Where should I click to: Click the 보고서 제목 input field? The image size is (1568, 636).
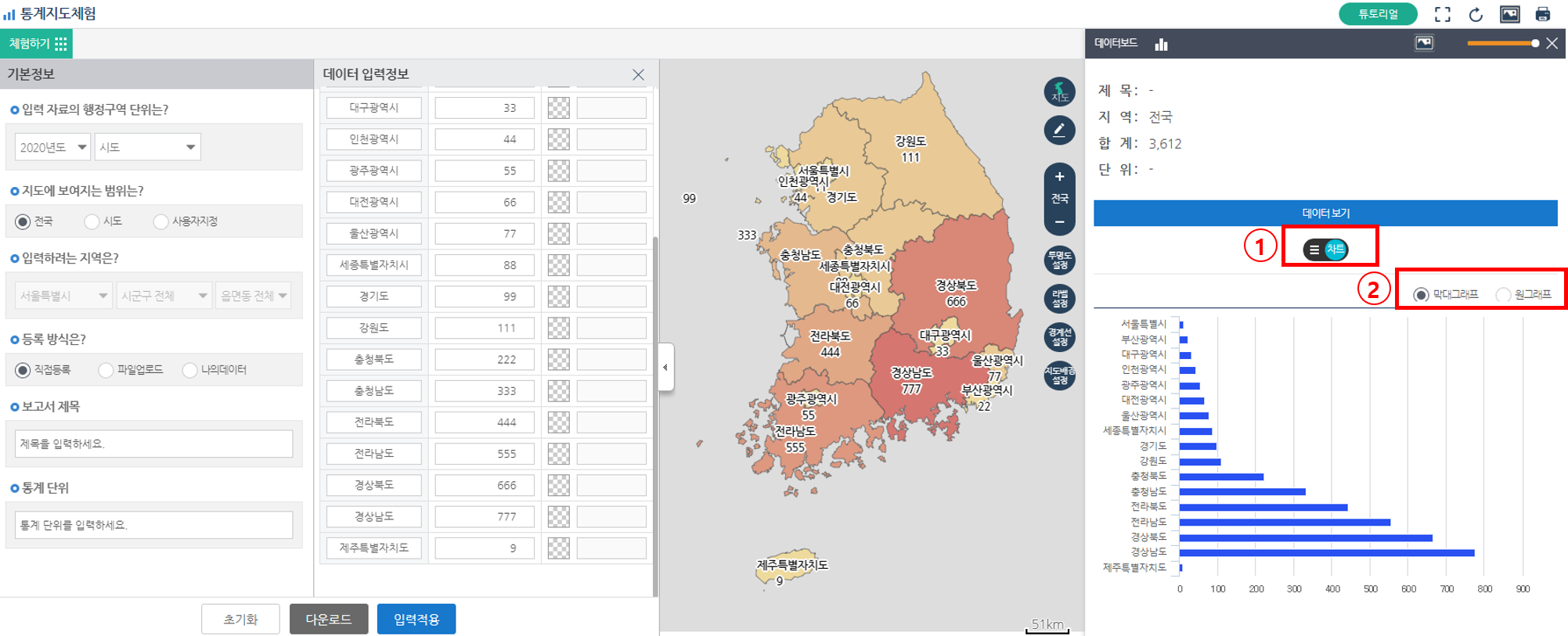point(153,444)
